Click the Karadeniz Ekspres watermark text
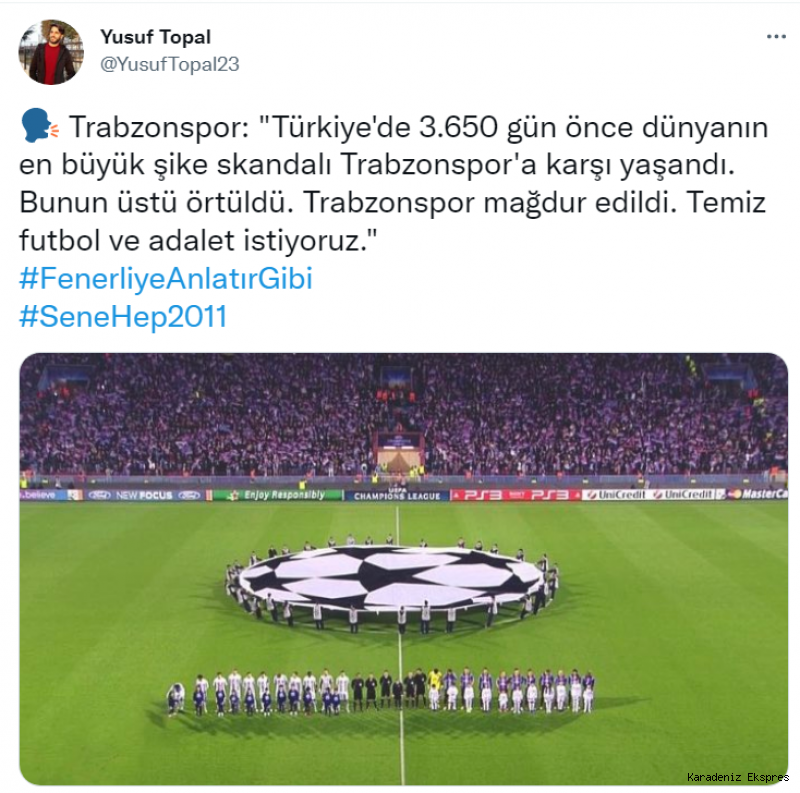 coord(738,777)
